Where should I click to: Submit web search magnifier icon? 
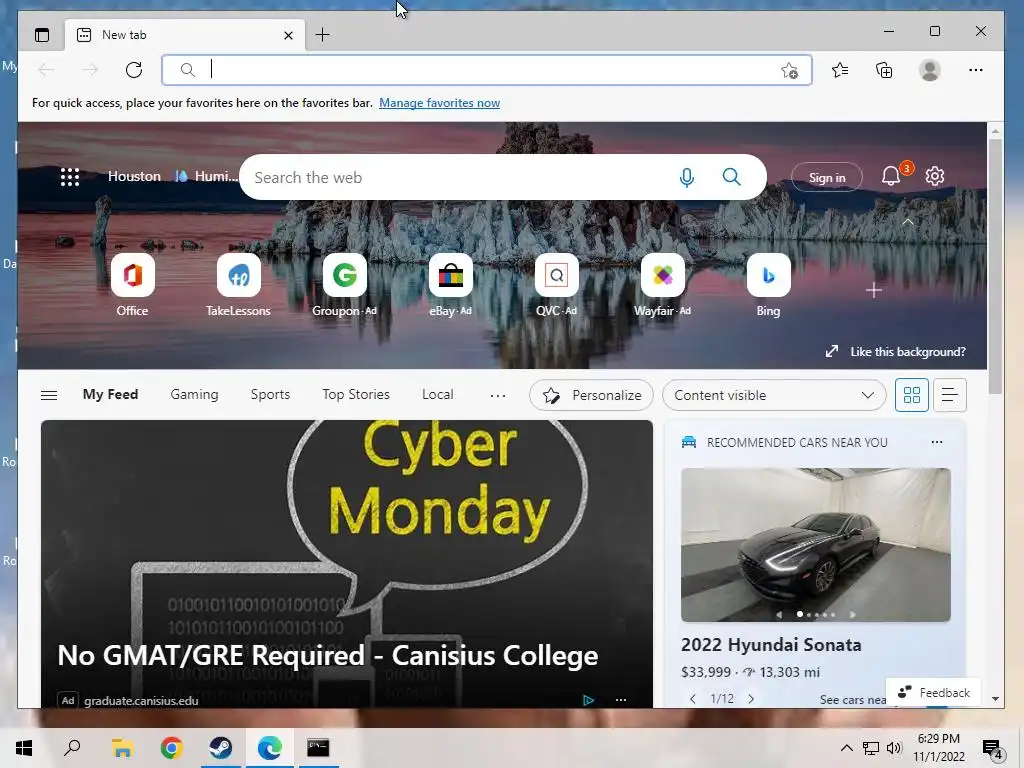pos(731,177)
